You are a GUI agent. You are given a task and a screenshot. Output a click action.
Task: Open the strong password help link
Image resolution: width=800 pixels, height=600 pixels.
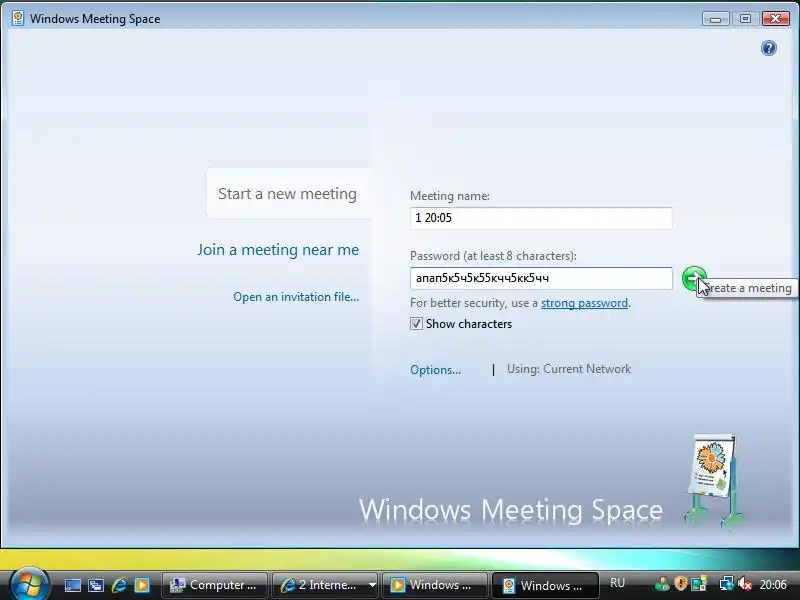click(584, 303)
